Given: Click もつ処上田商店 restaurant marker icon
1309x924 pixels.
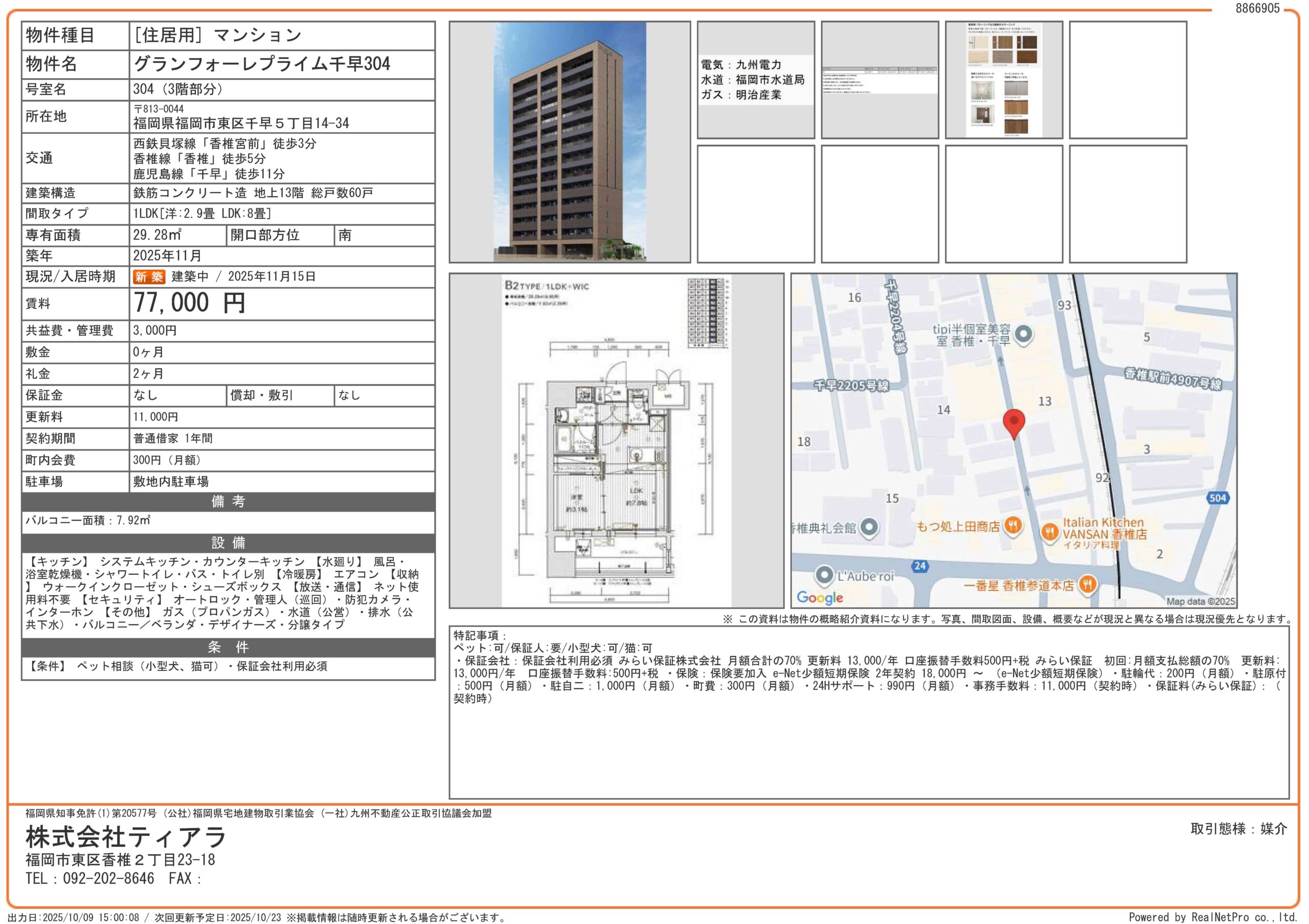Looking at the screenshot, I should 1012,525.
